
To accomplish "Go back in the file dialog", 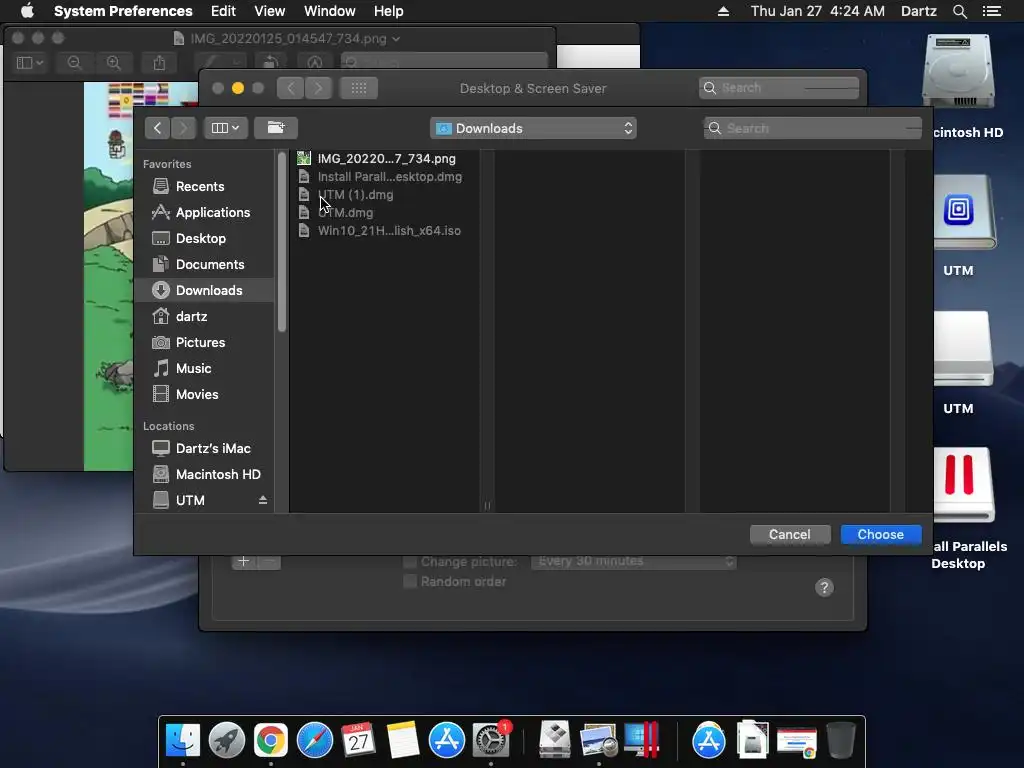I will 157,128.
